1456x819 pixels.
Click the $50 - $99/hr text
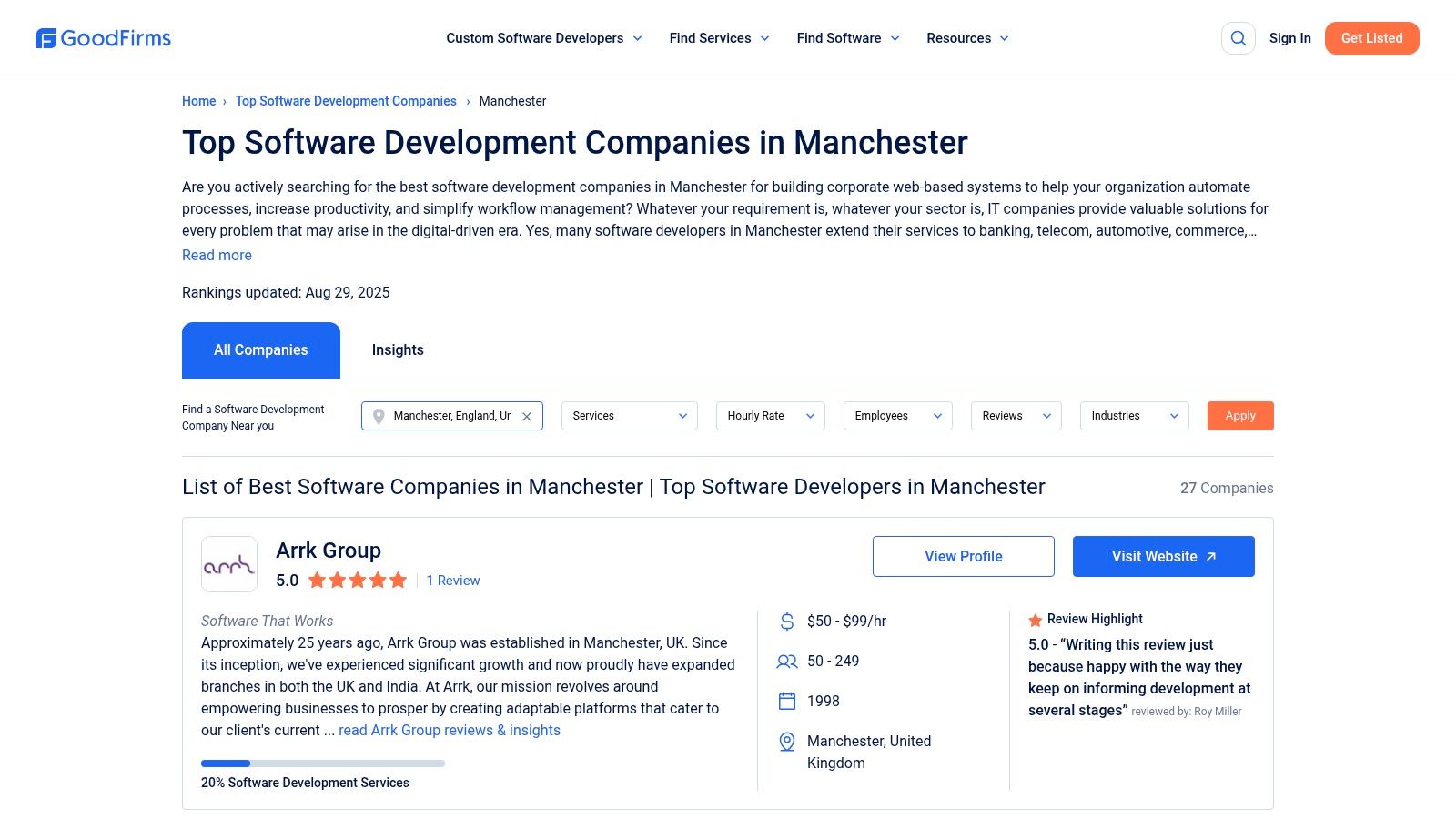pos(846,622)
